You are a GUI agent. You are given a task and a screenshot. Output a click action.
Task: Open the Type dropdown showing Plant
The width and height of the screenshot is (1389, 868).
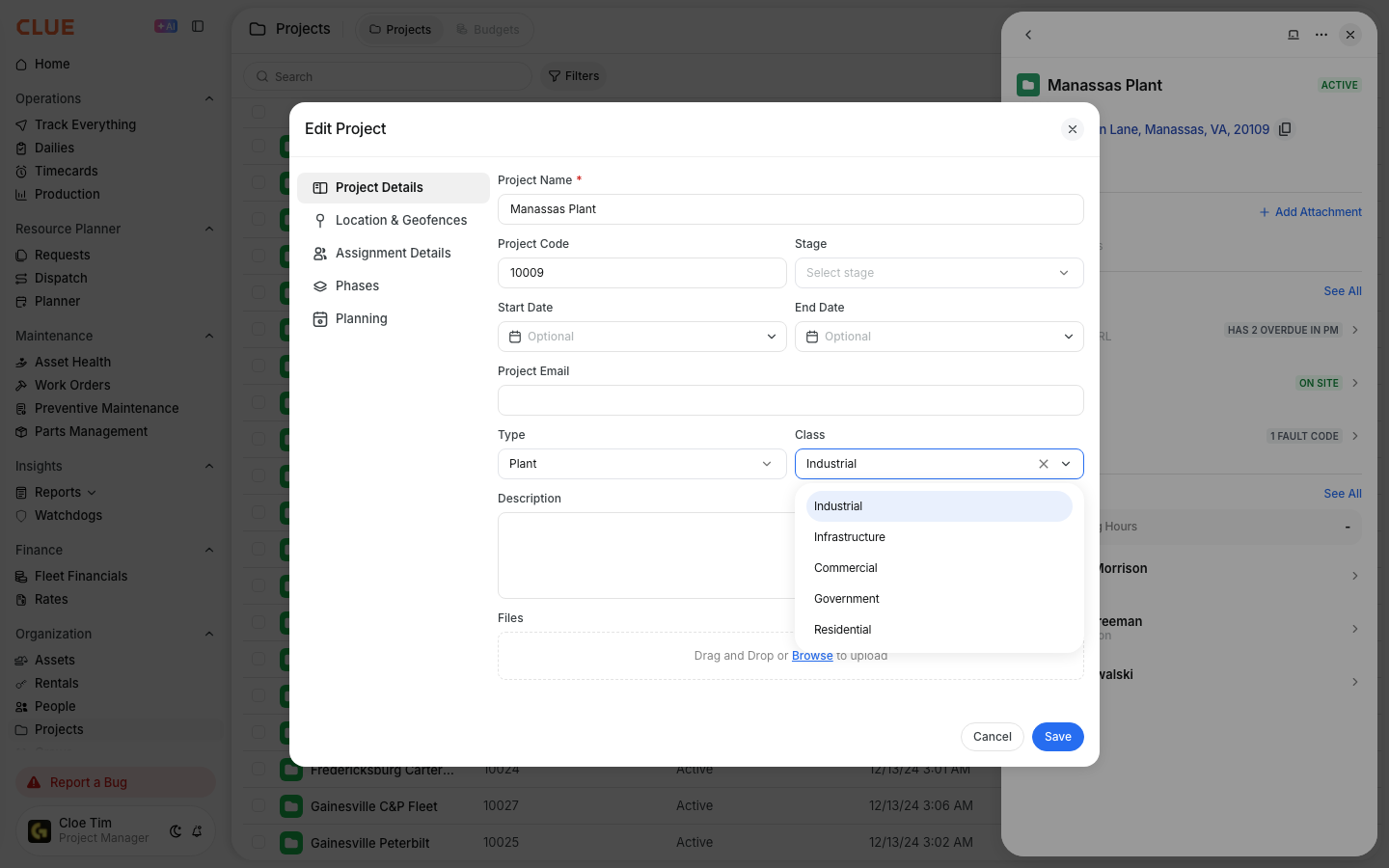(x=642, y=464)
